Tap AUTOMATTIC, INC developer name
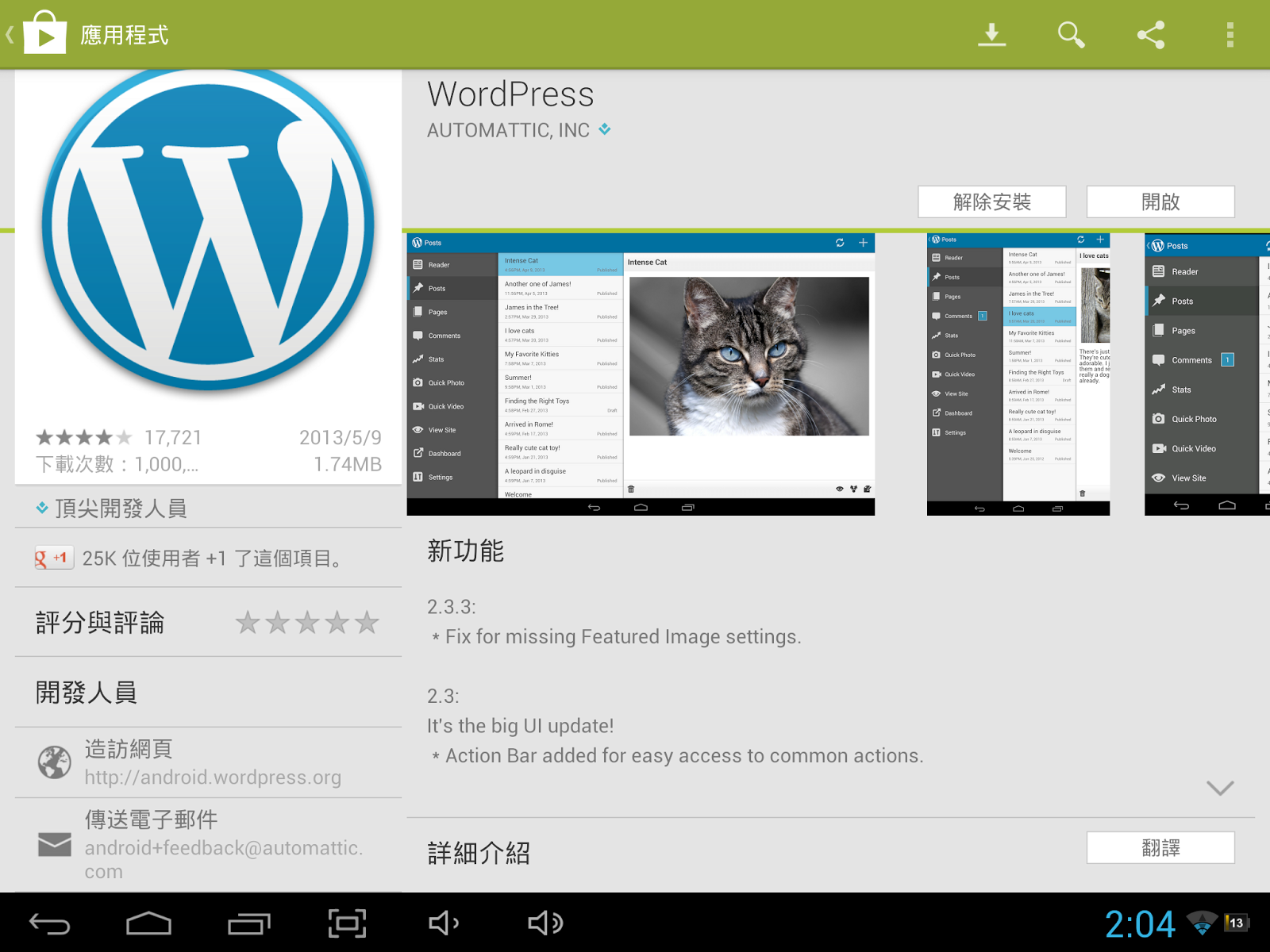The height and width of the screenshot is (952, 1270). coord(508,130)
